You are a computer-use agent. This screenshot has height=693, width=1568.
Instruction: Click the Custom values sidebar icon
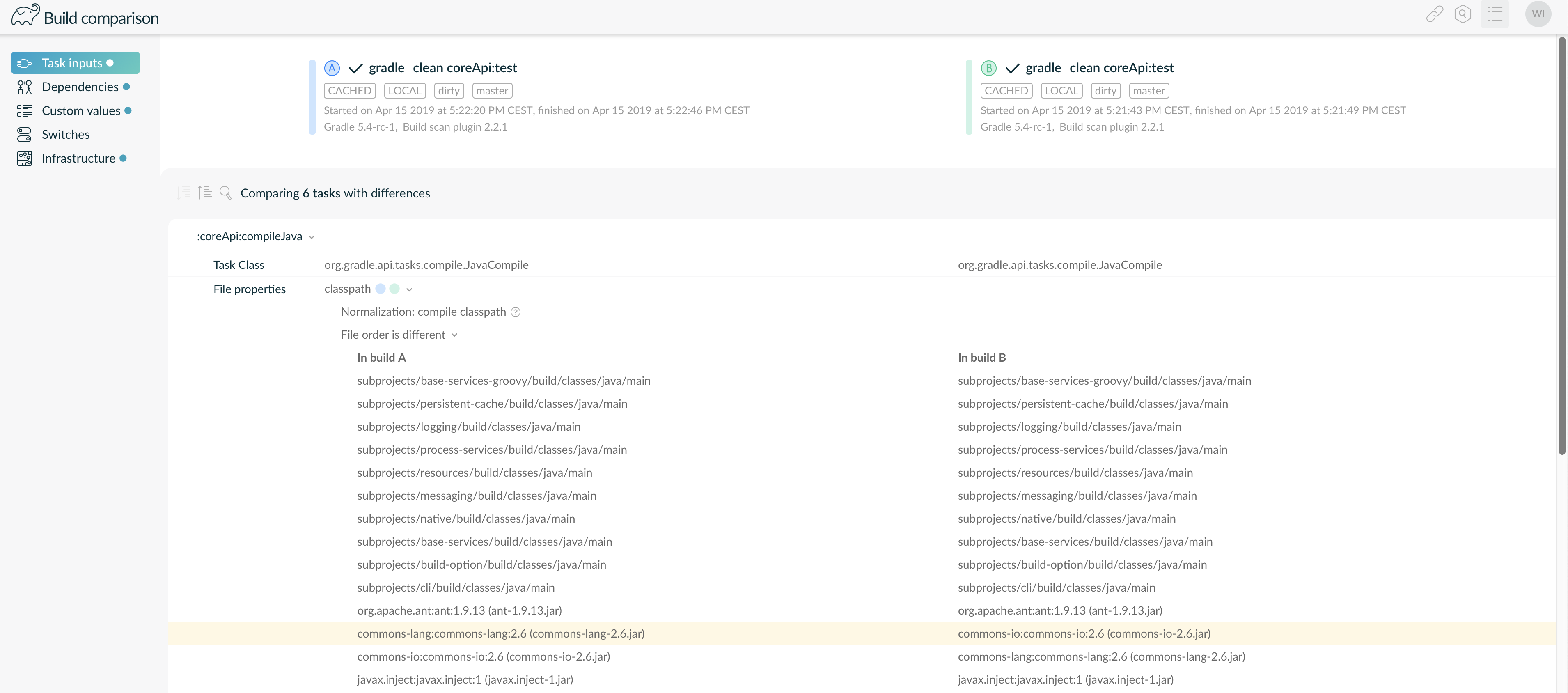24,110
